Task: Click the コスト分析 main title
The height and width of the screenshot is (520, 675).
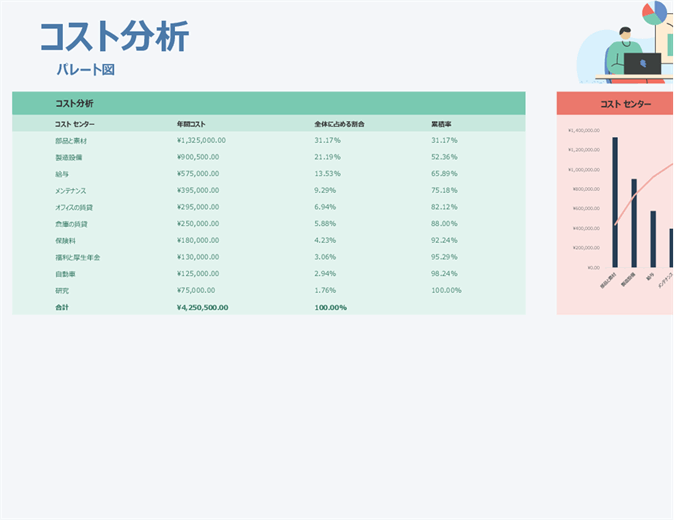Action: coord(113,37)
